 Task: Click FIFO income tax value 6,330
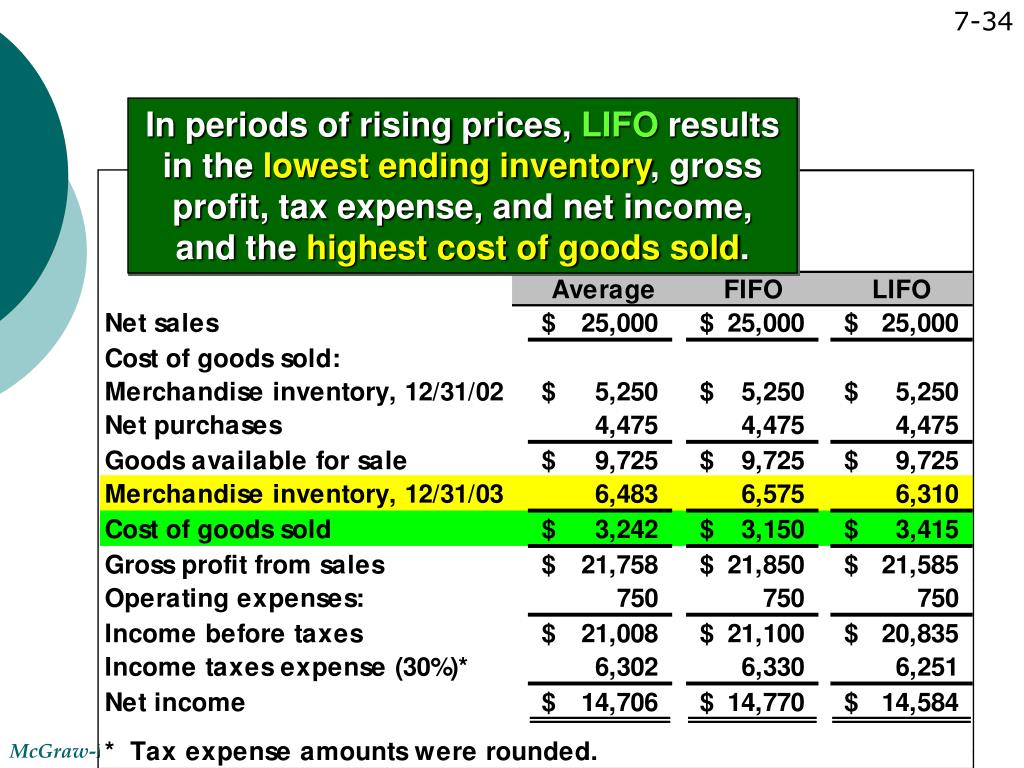tap(773, 667)
